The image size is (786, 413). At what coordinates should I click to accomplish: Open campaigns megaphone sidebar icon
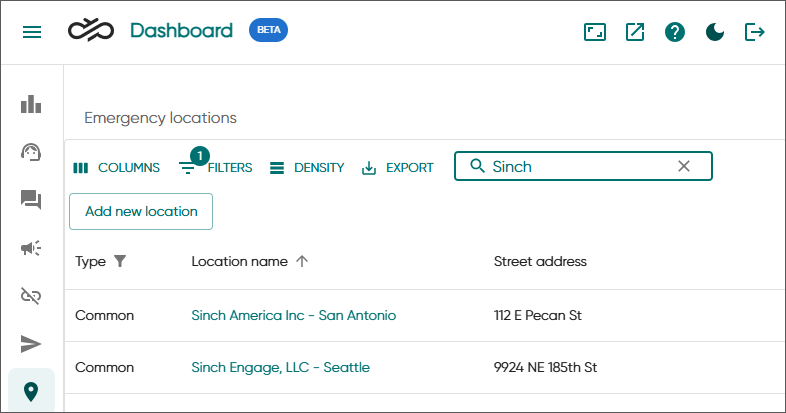click(x=31, y=248)
